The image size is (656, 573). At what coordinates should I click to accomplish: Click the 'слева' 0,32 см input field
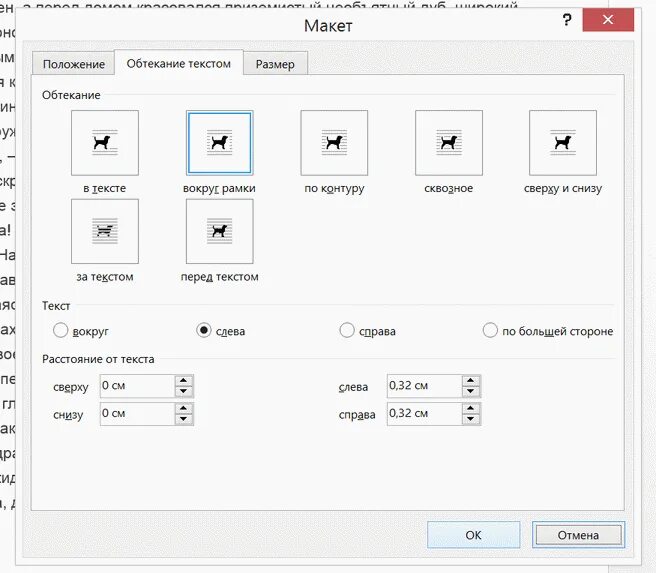click(x=425, y=386)
